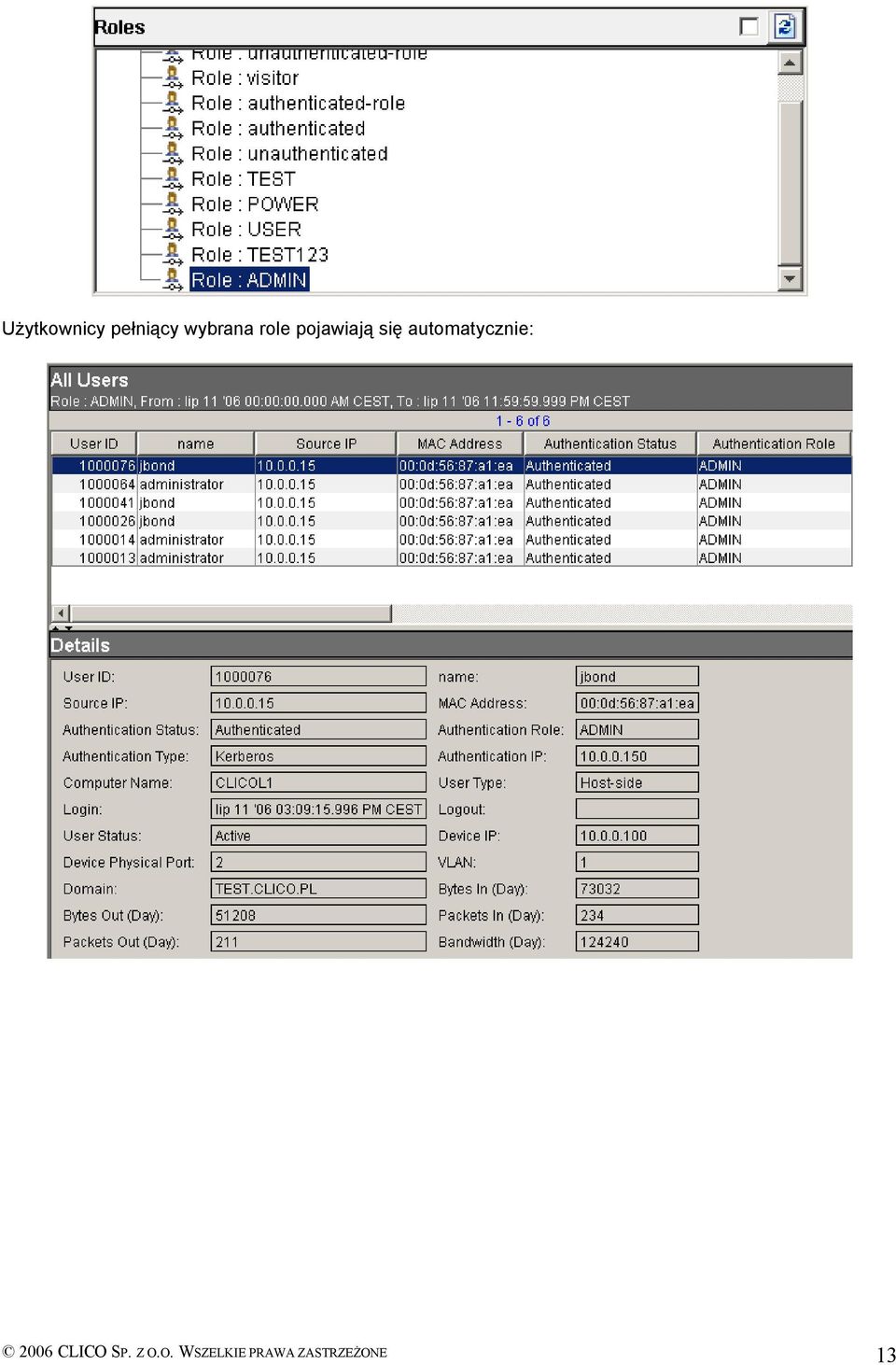The width and height of the screenshot is (896, 1365).
Task: Select user row 1000014 administrator
Action: tap(452, 540)
